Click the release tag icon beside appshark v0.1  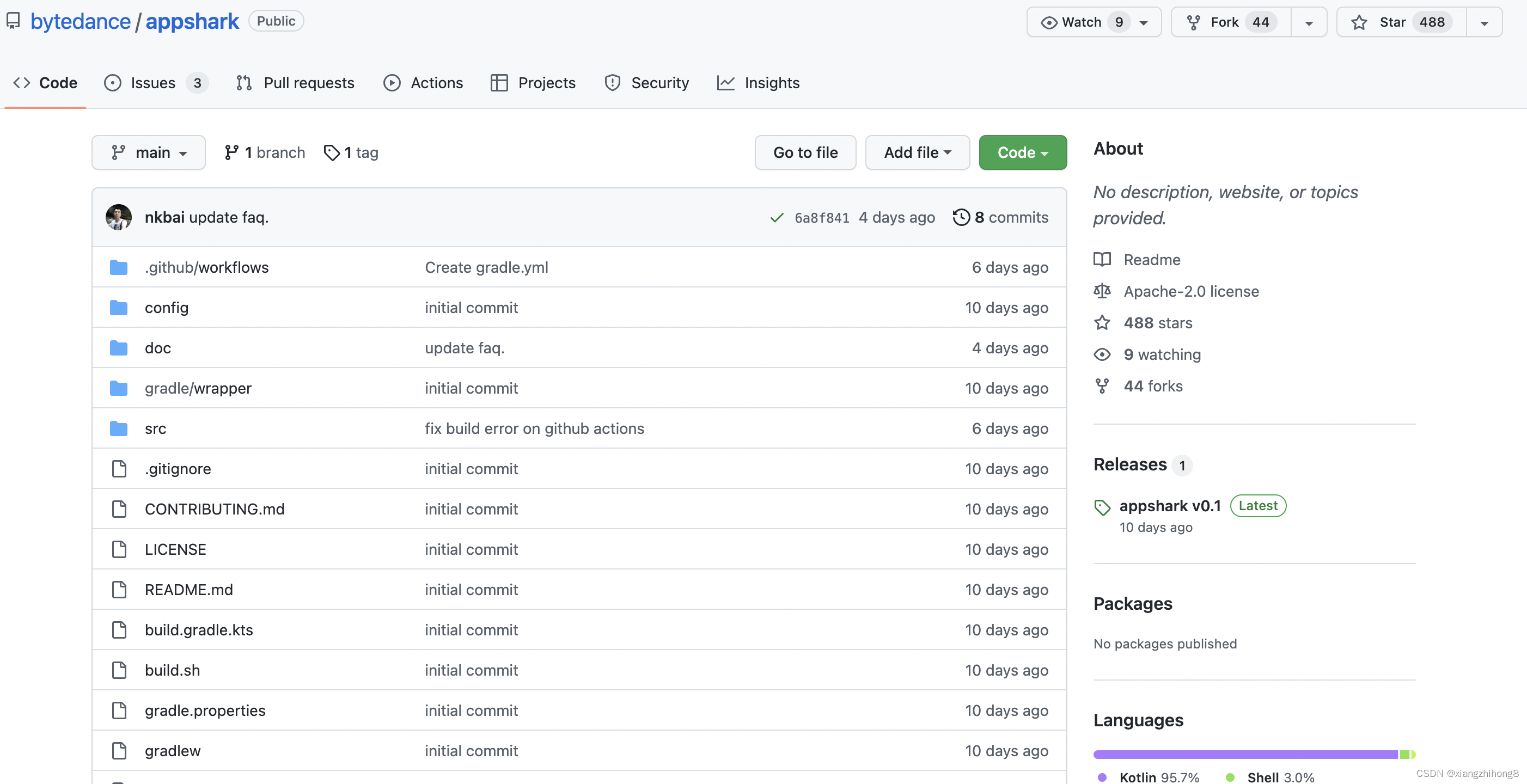(x=1102, y=507)
